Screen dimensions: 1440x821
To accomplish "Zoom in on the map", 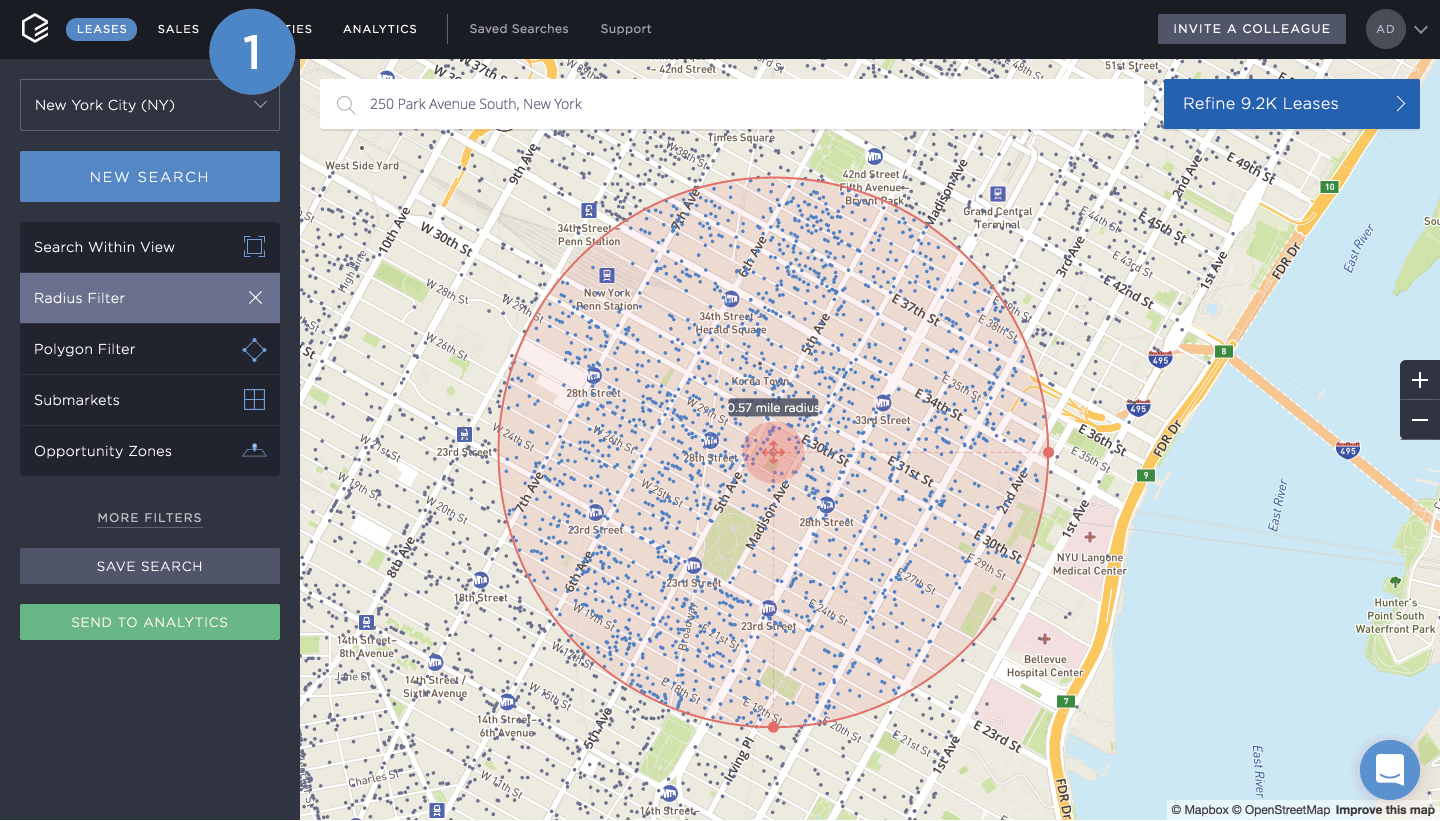I will (x=1419, y=380).
